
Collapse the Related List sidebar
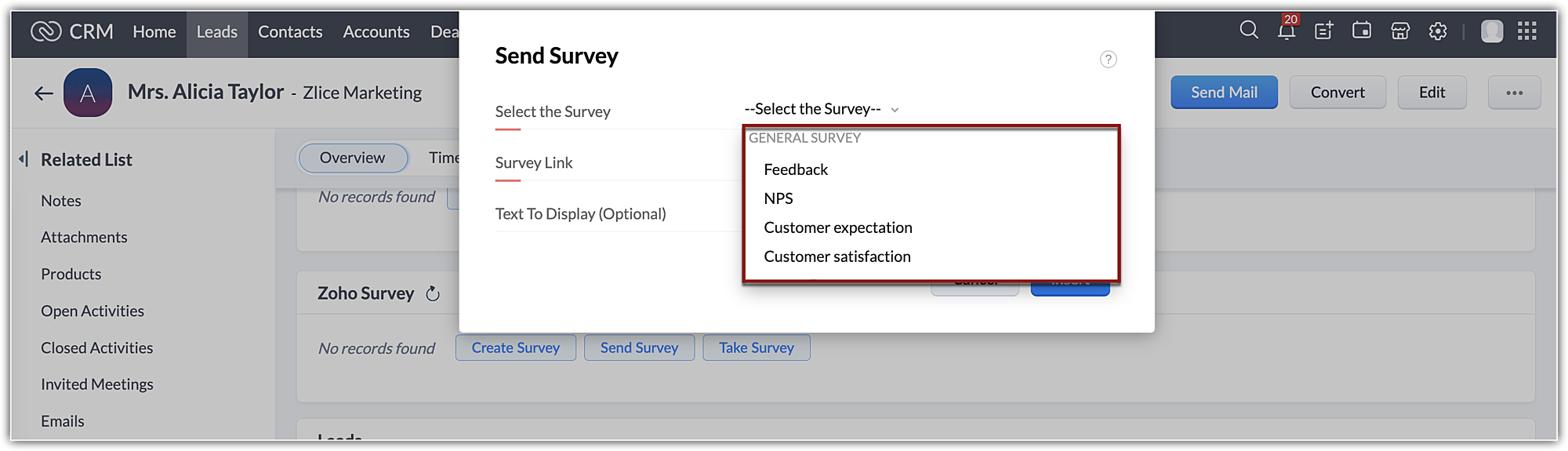24,159
